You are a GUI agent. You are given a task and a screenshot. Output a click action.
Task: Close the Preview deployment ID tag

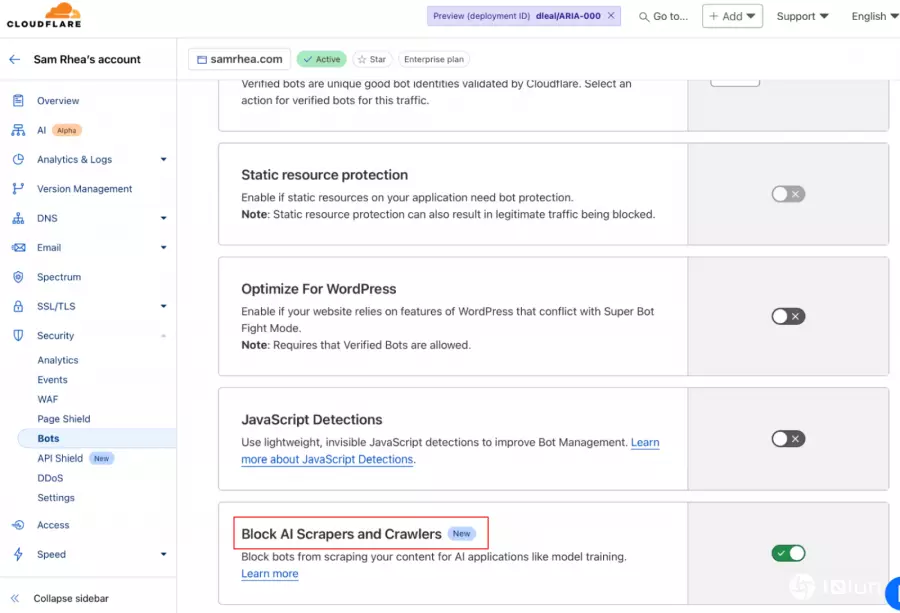[611, 15]
